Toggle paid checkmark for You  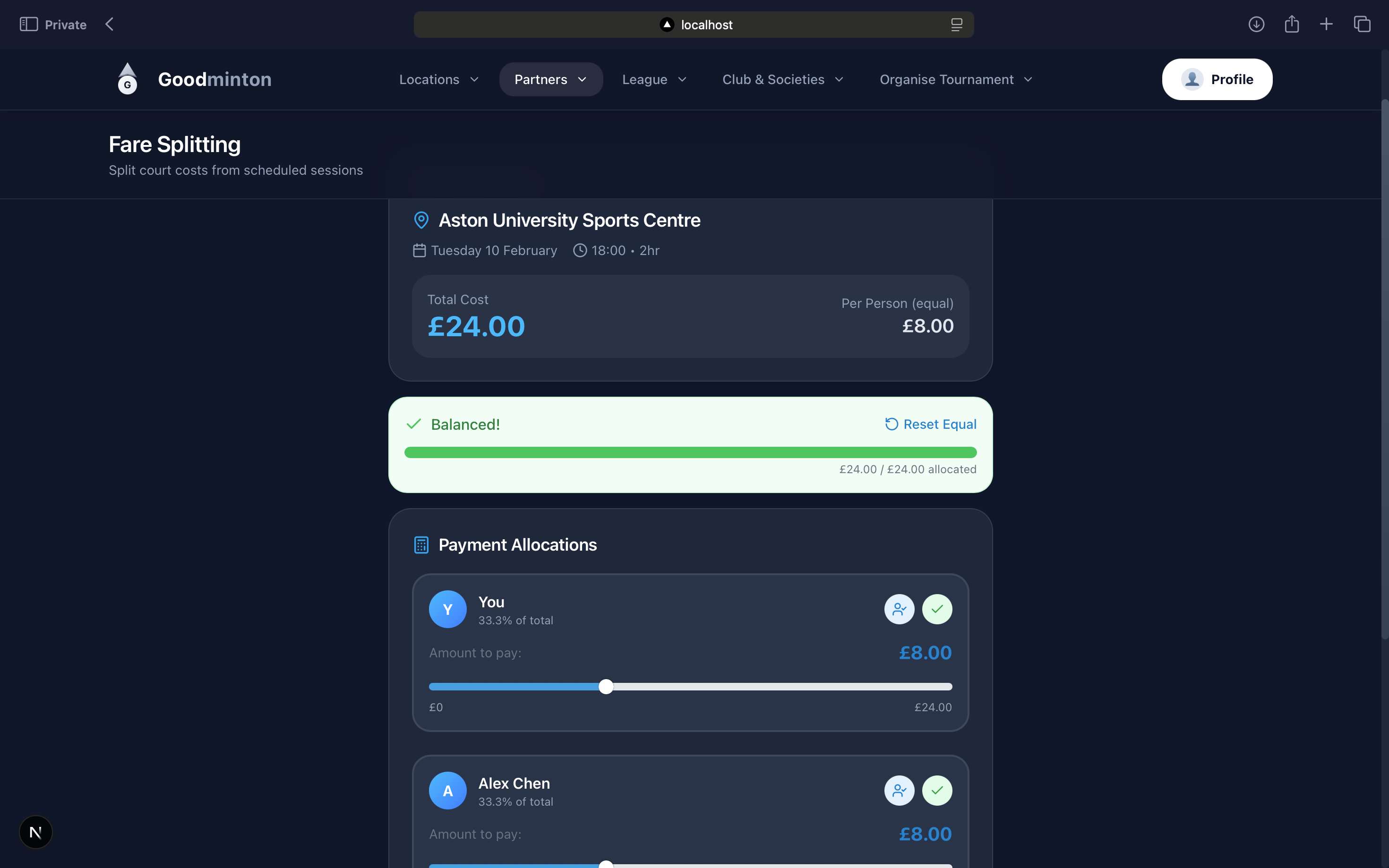(x=936, y=609)
